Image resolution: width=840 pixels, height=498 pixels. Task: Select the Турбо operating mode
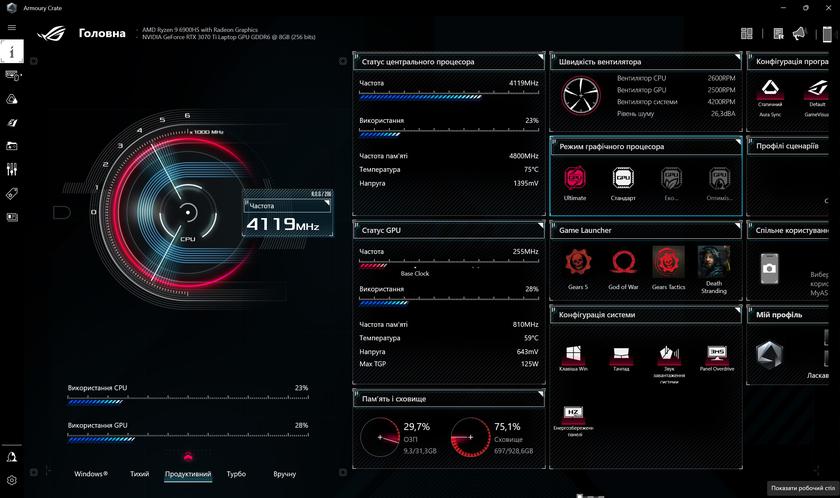(x=236, y=474)
